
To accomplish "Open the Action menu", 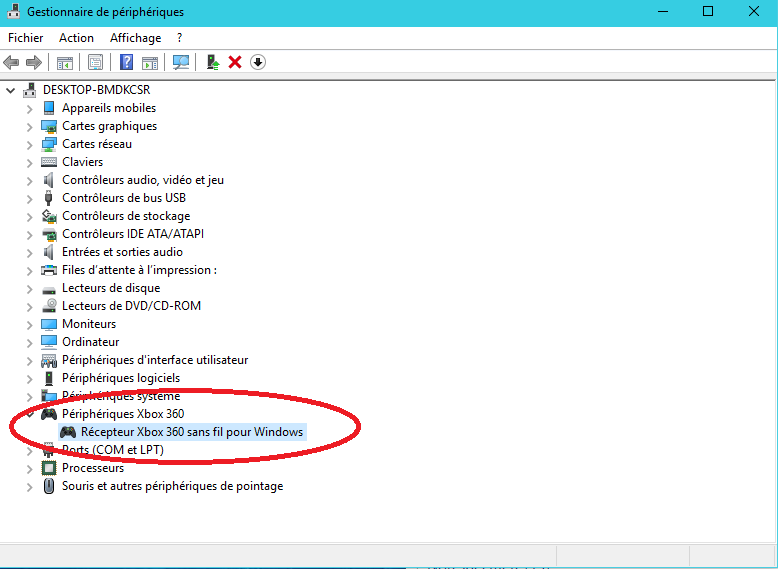I will coord(76,38).
